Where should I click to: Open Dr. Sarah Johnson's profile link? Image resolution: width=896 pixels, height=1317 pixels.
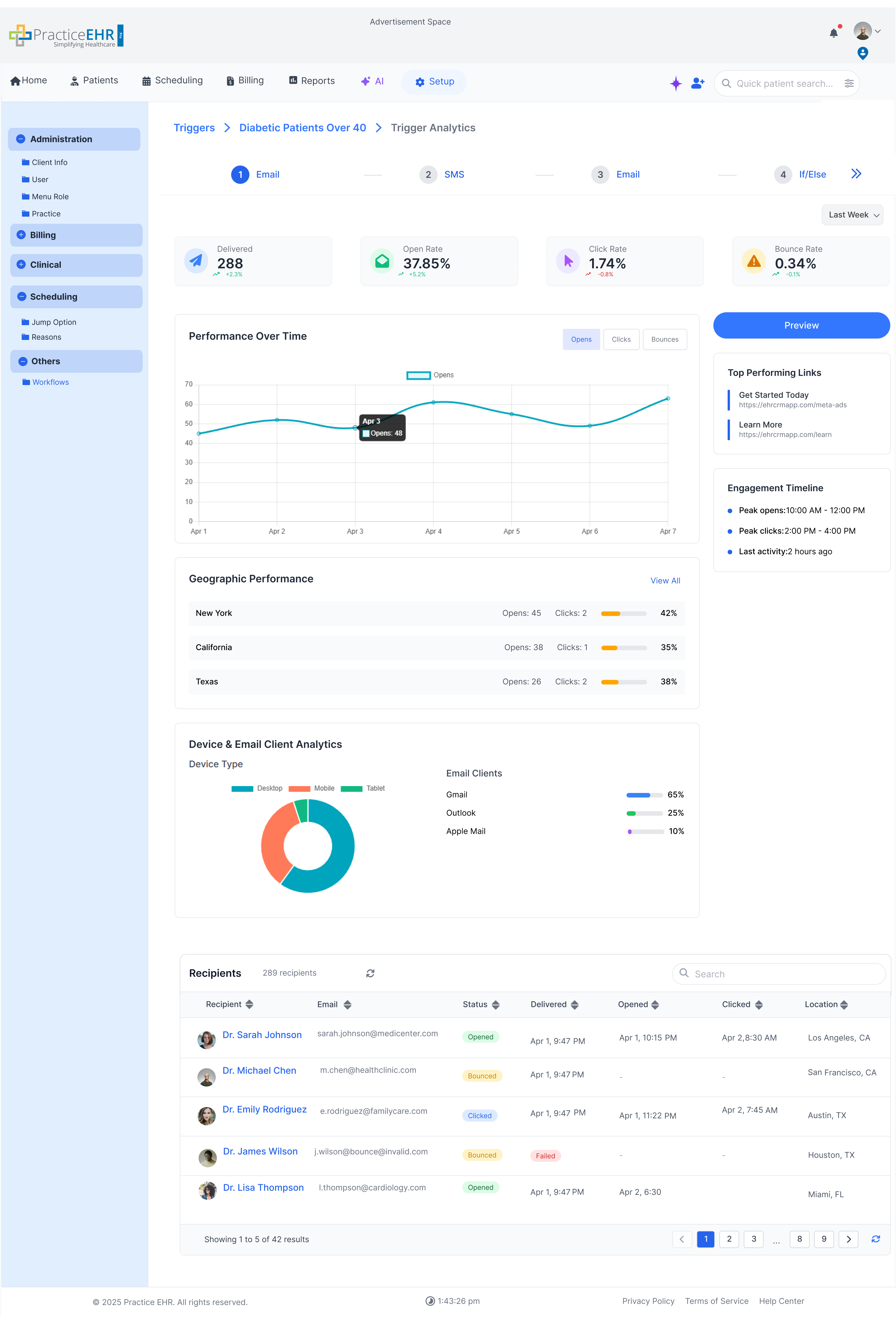(x=262, y=1034)
